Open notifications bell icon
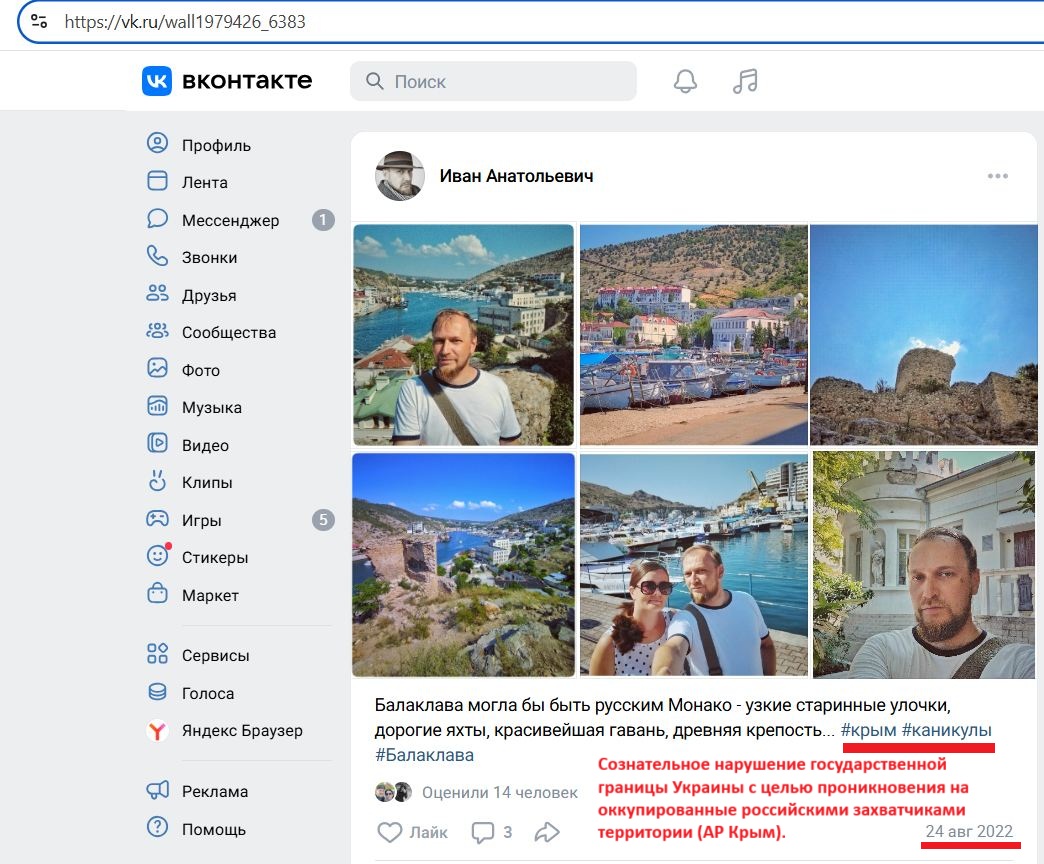This screenshot has height=864, width=1044. pos(685,81)
